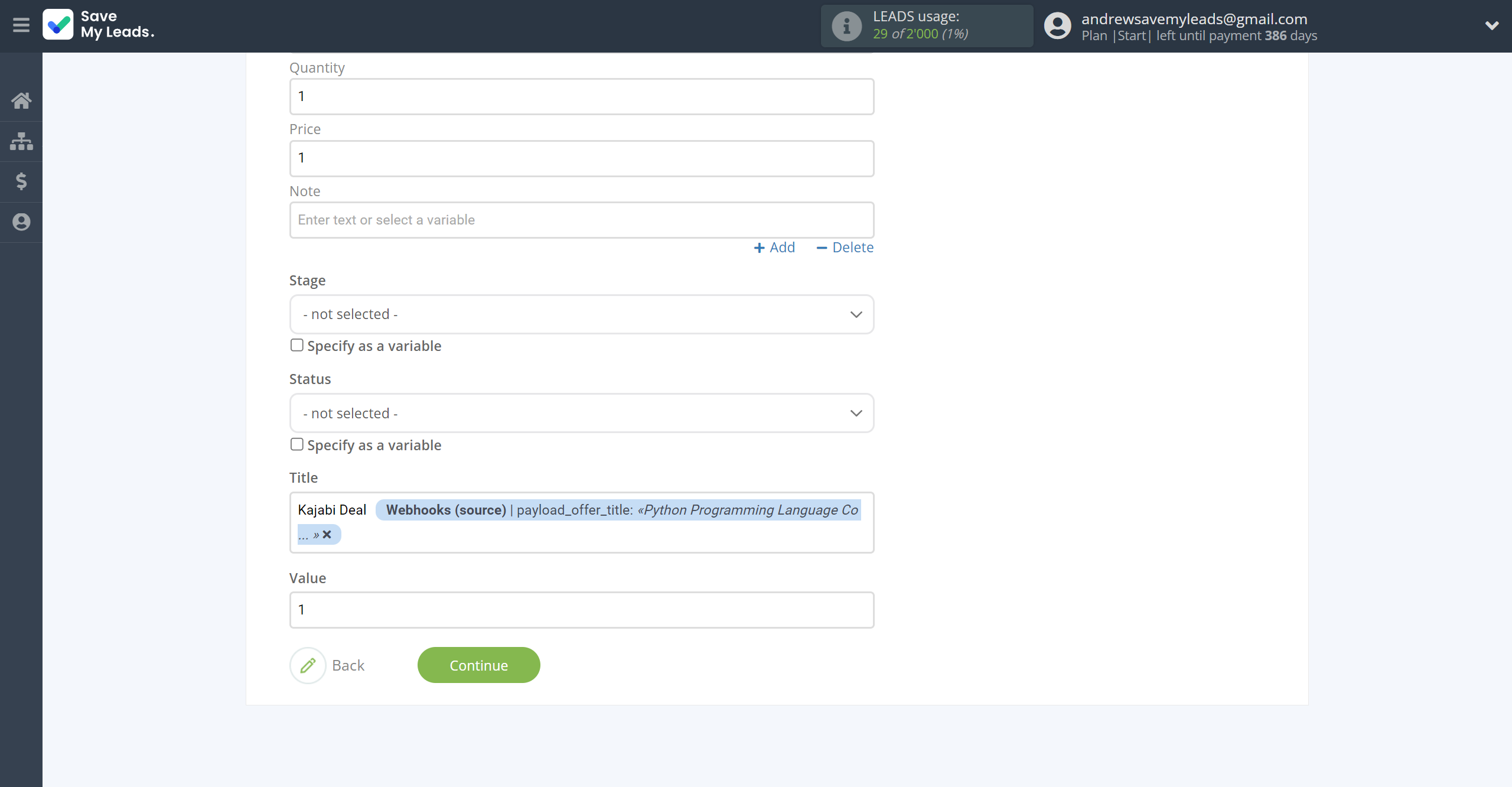The image size is (1512, 787).
Task: Click the hamburger menu icon top-left
Action: click(x=21, y=26)
